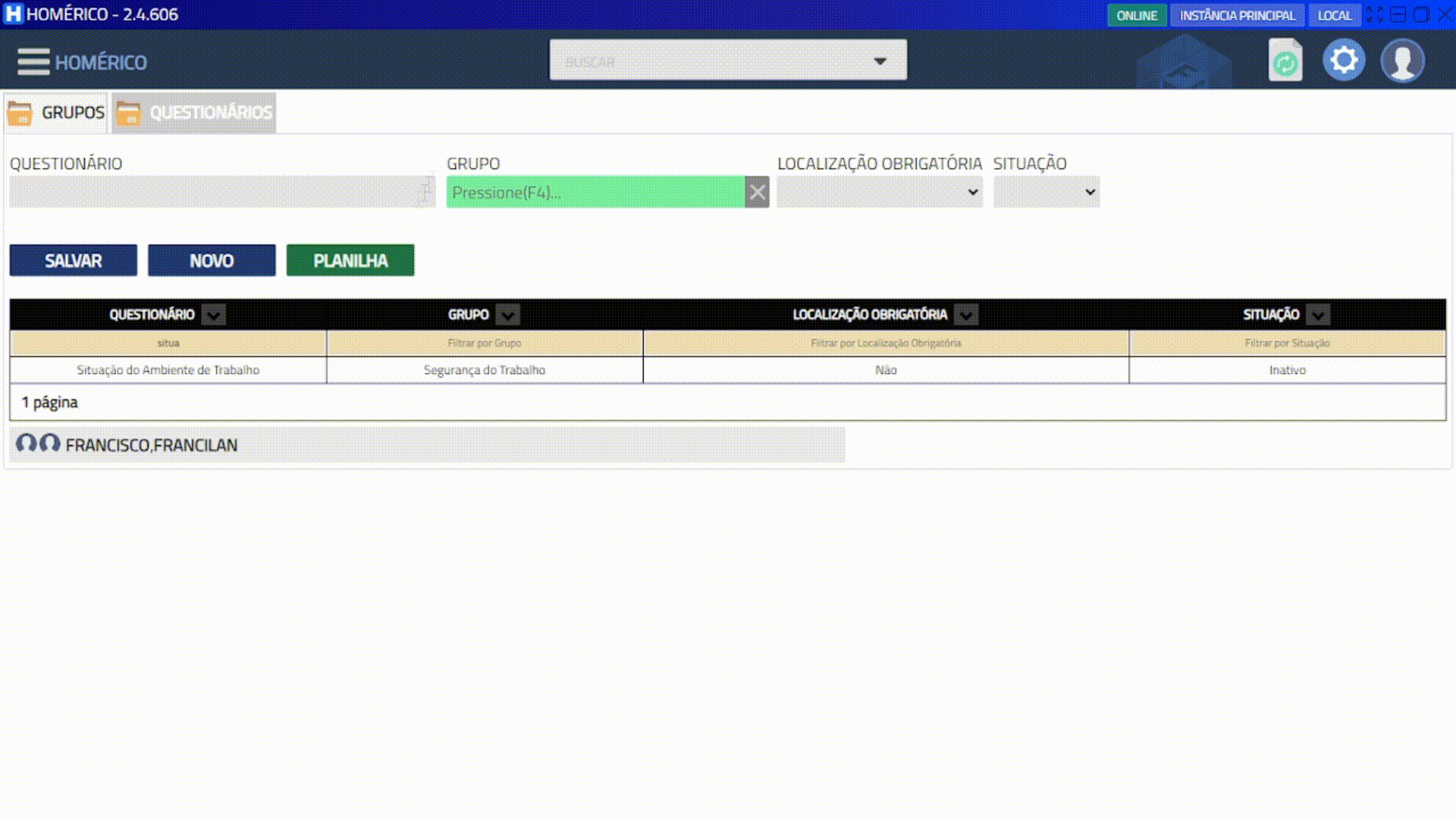Click the refresh document icon
The image size is (1456, 819).
click(x=1285, y=61)
